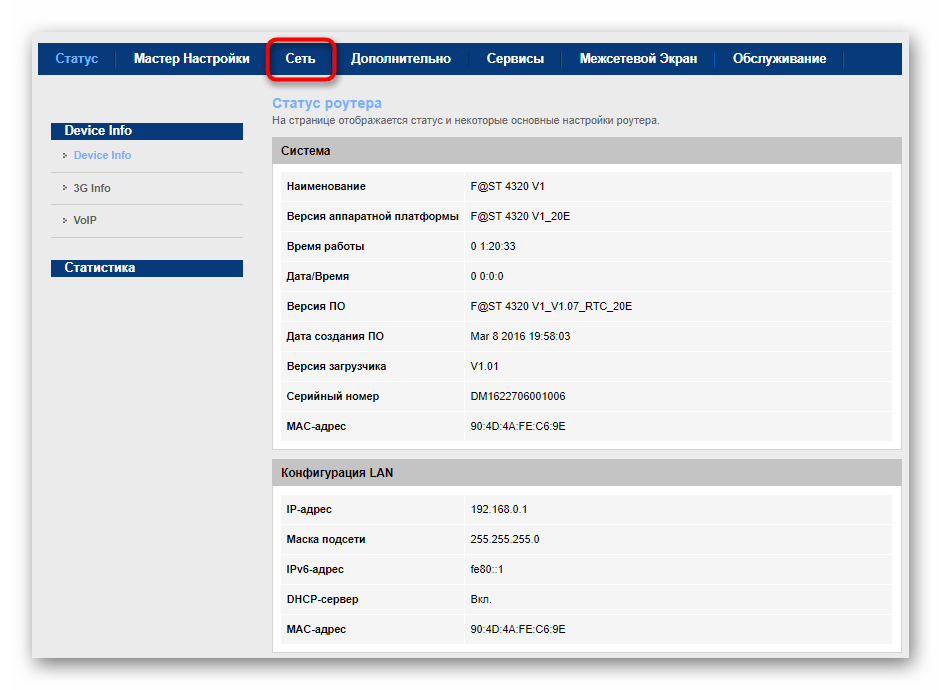This screenshot has width=941, height=690.
Task: Click the Версия ПО label
Action: pyautogui.click(x=316, y=307)
